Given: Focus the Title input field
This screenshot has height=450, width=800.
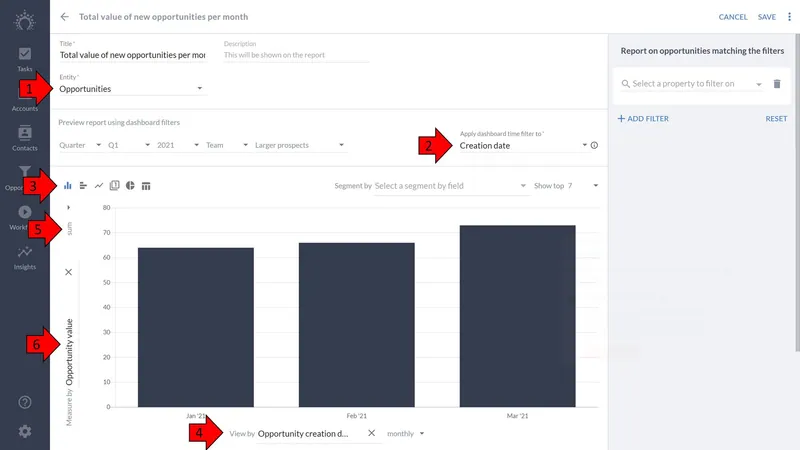Looking at the screenshot, I should coord(133,55).
